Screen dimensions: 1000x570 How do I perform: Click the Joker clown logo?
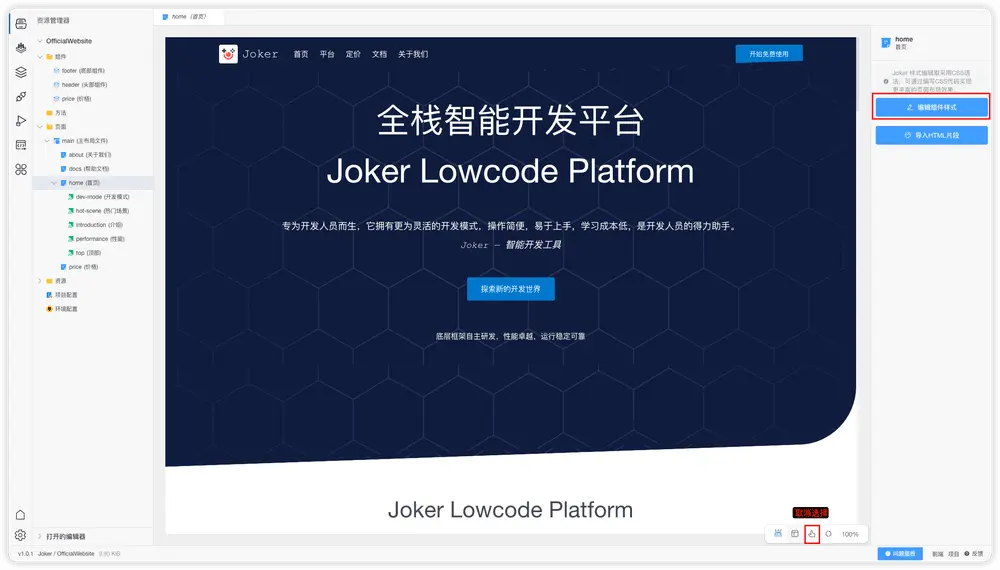[228, 54]
